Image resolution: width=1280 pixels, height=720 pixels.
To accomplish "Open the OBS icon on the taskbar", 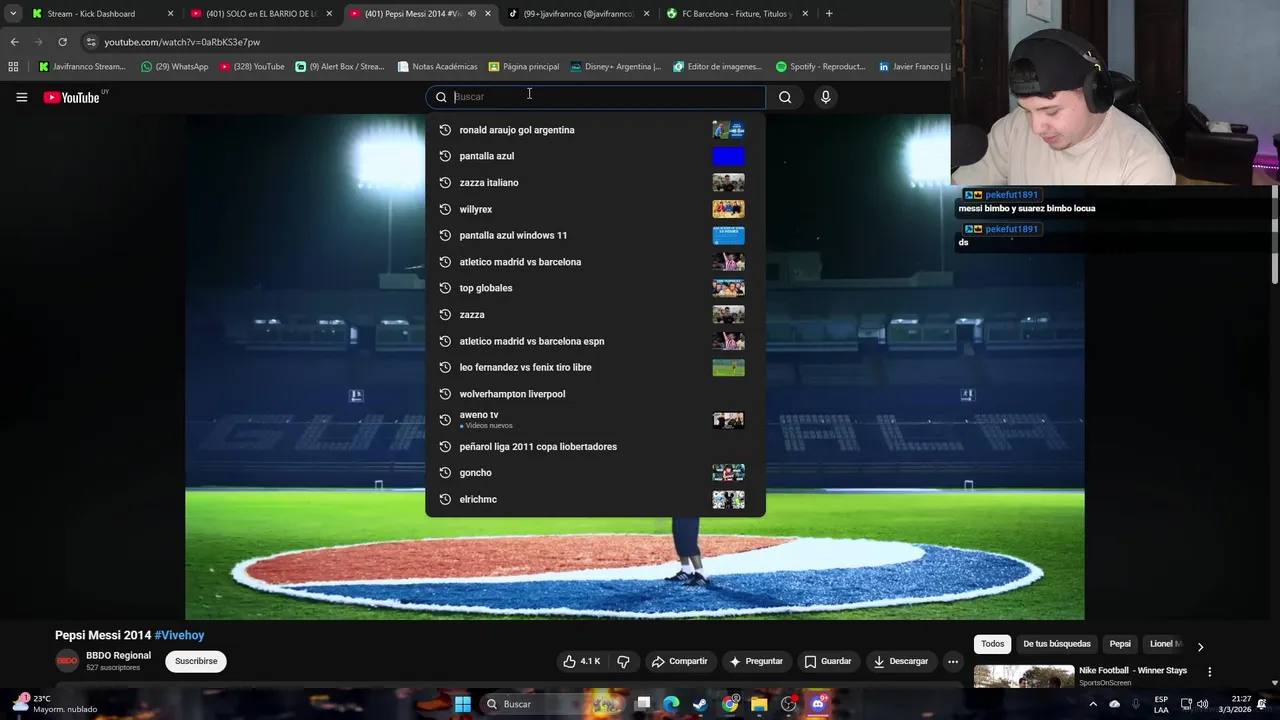I will [x=789, y=704].
